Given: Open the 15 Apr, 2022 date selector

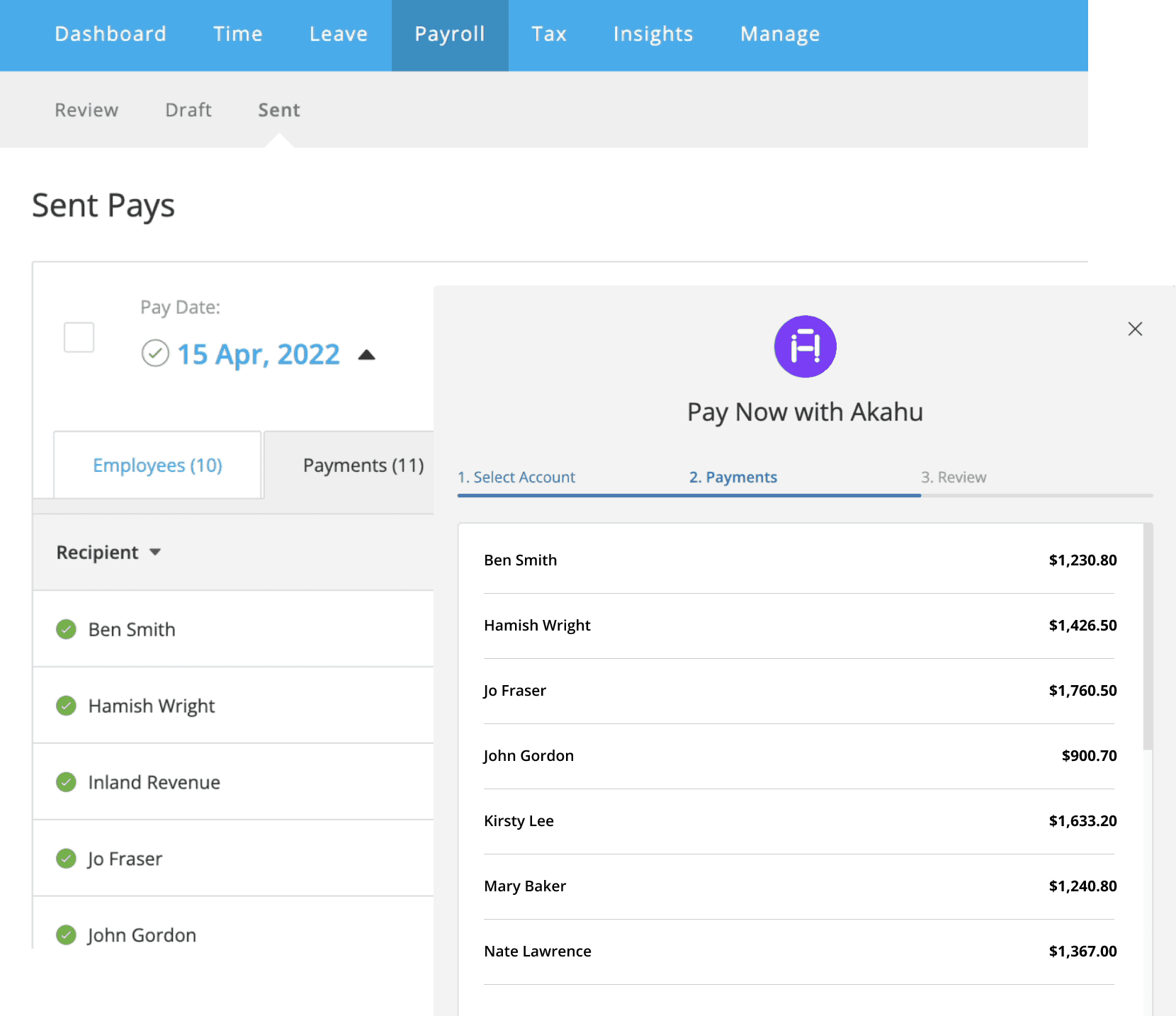Looking at the screenshot, I should 259,354.
